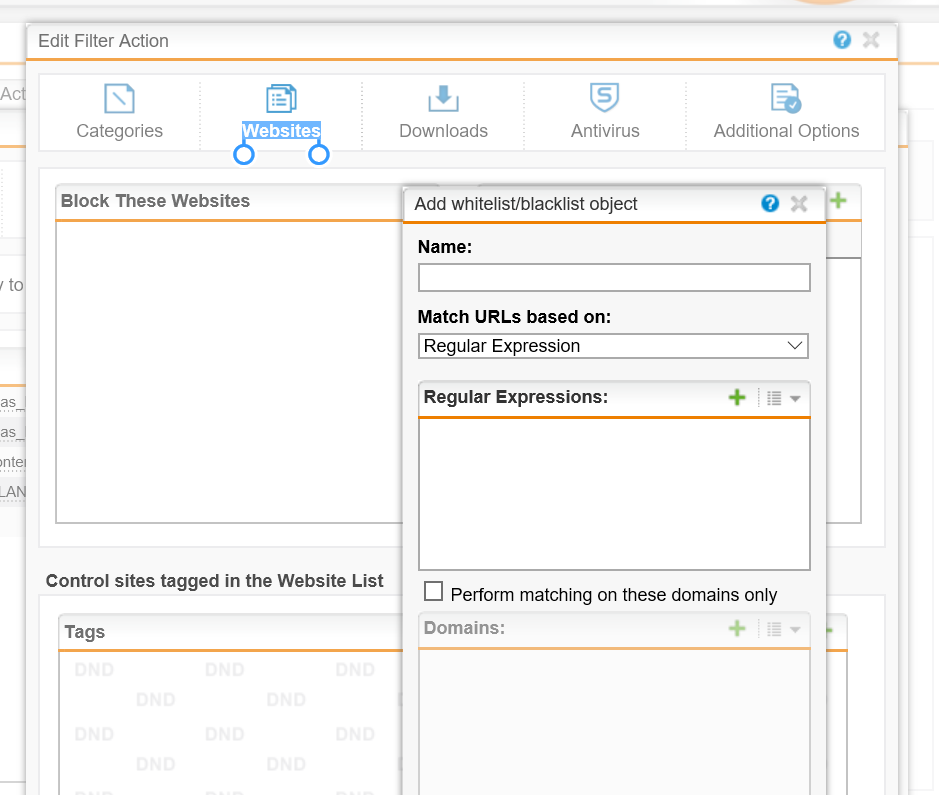The width and height of the screenshot is (939, 795).
Task: Click inside the Domains list box
Action: [x=613, y=720]
